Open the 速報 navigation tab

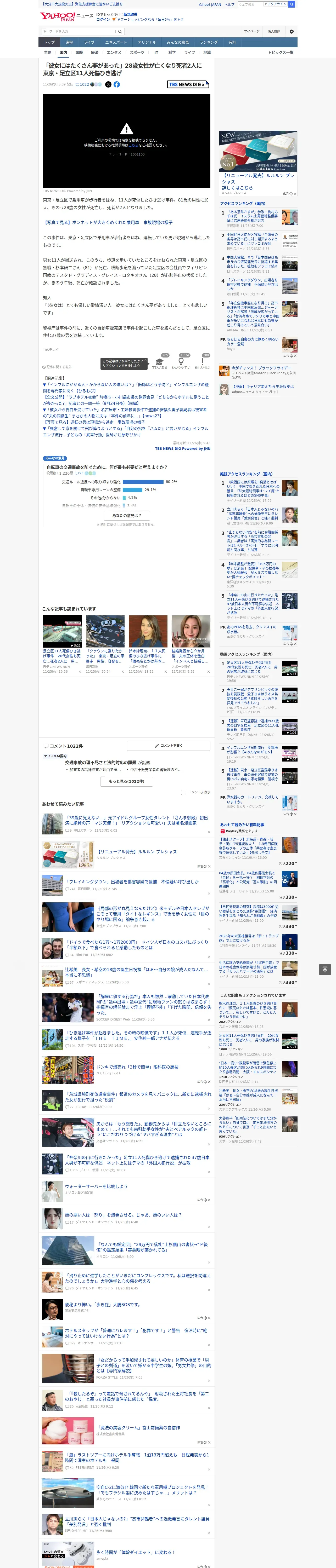pyautogui.click(x=69, y=43)
